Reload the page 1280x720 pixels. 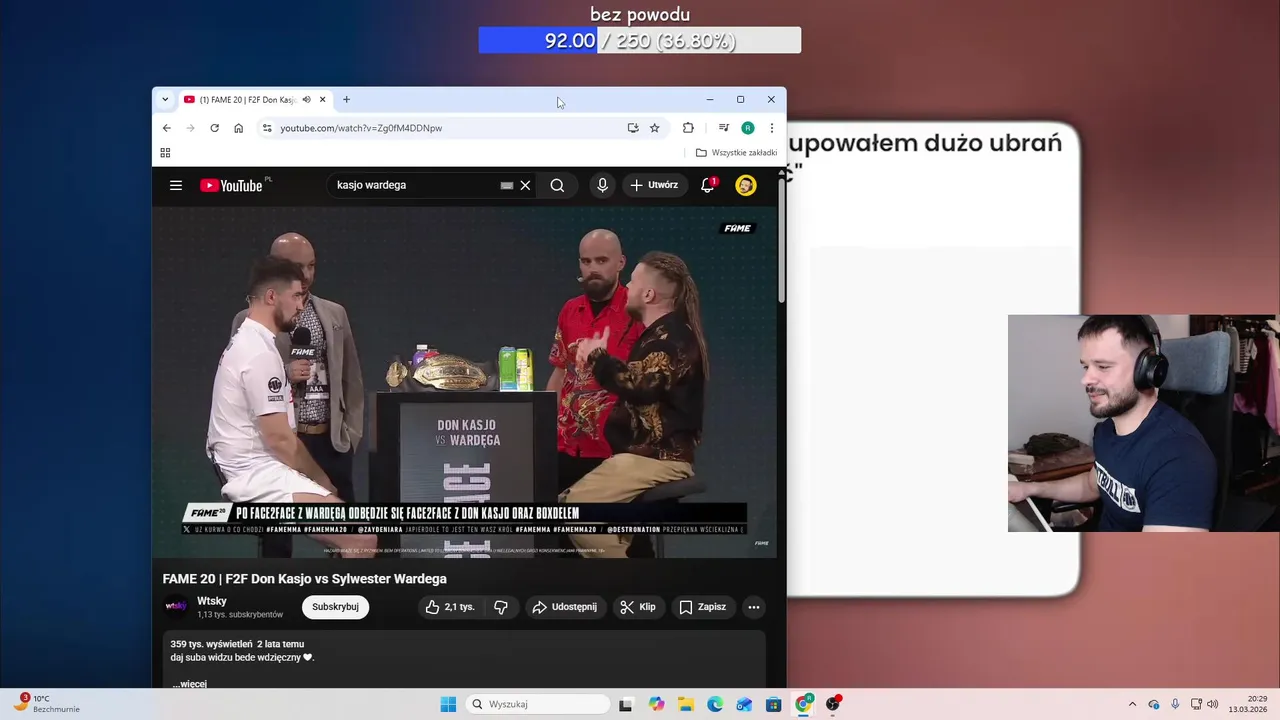pyautogui.click(x=214, y=128)
